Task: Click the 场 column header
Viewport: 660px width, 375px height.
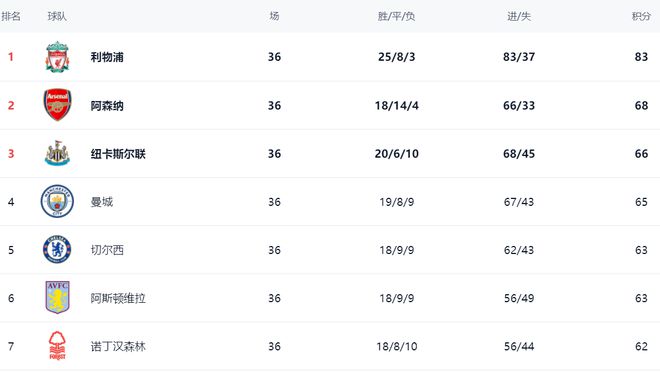Action: (274, 16)
